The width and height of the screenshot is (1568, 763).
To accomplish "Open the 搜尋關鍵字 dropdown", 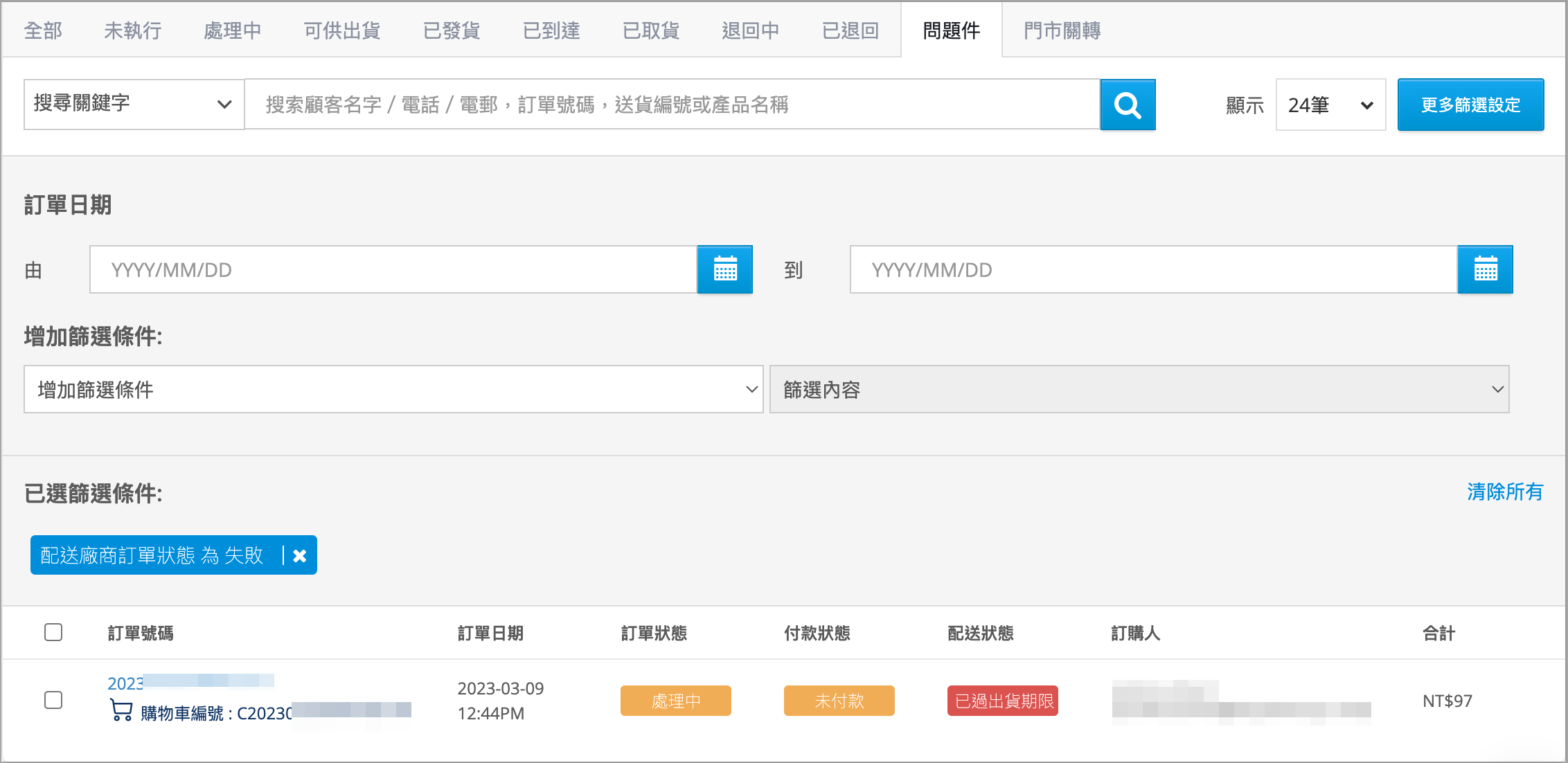I will 134,104.
